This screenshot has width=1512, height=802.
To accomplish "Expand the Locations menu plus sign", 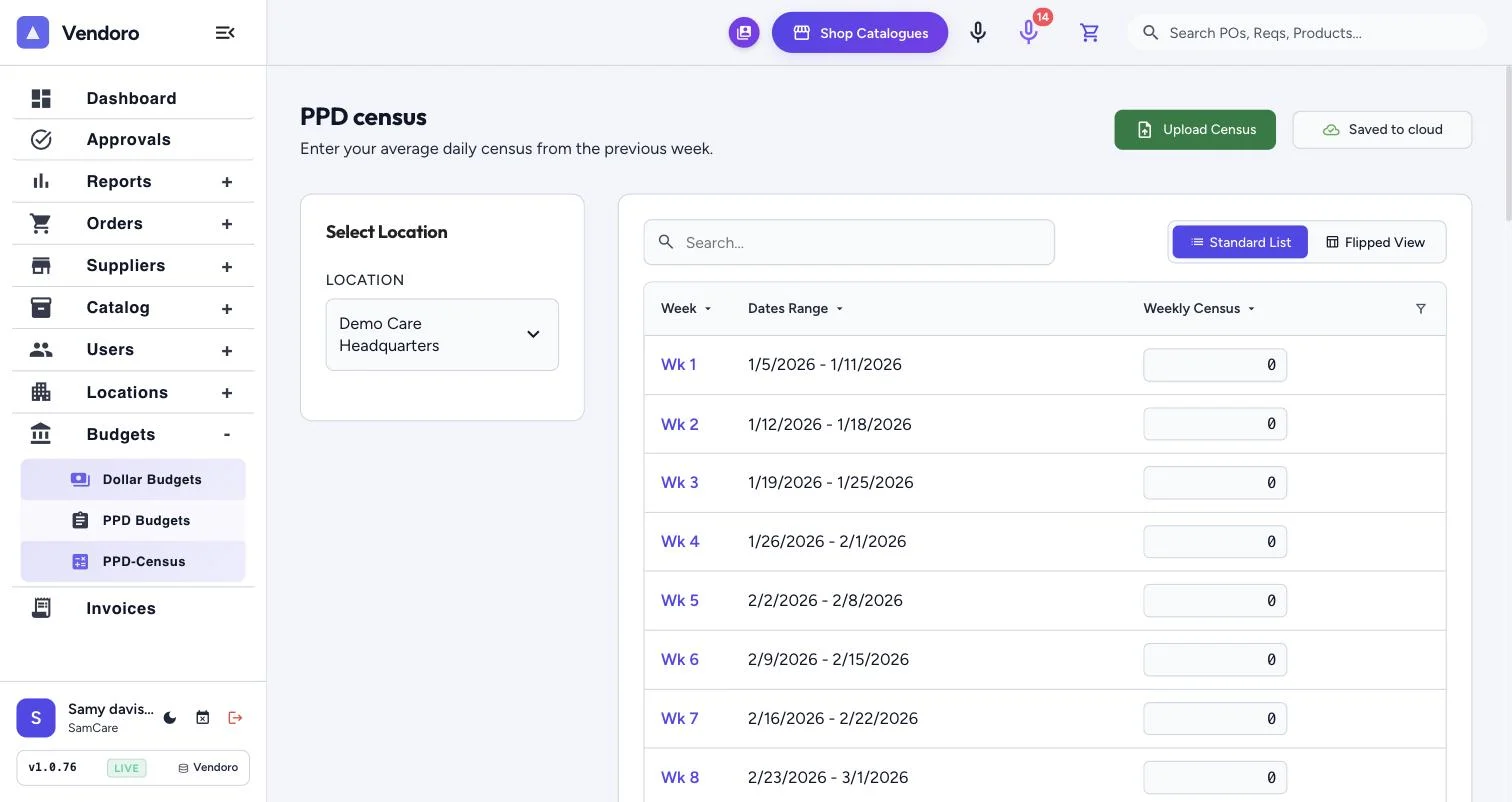I will 227,393.
